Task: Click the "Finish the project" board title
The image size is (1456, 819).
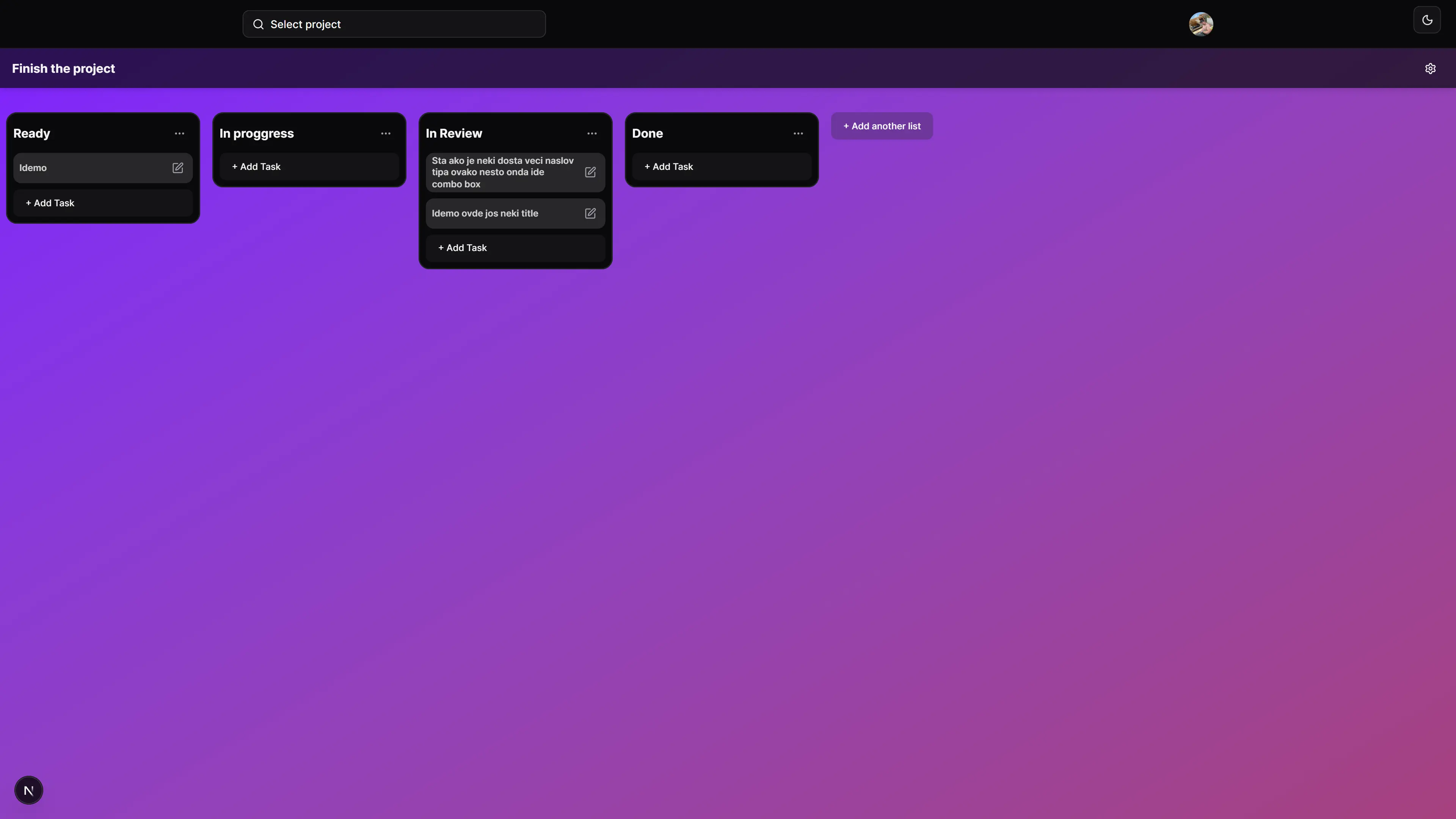Action: coord(63,68)
